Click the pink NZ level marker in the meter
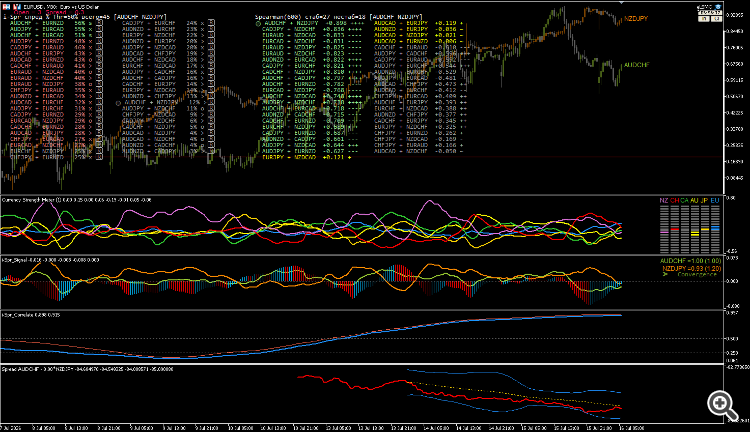This screenshot has width=750, height=432. point(664,232)
